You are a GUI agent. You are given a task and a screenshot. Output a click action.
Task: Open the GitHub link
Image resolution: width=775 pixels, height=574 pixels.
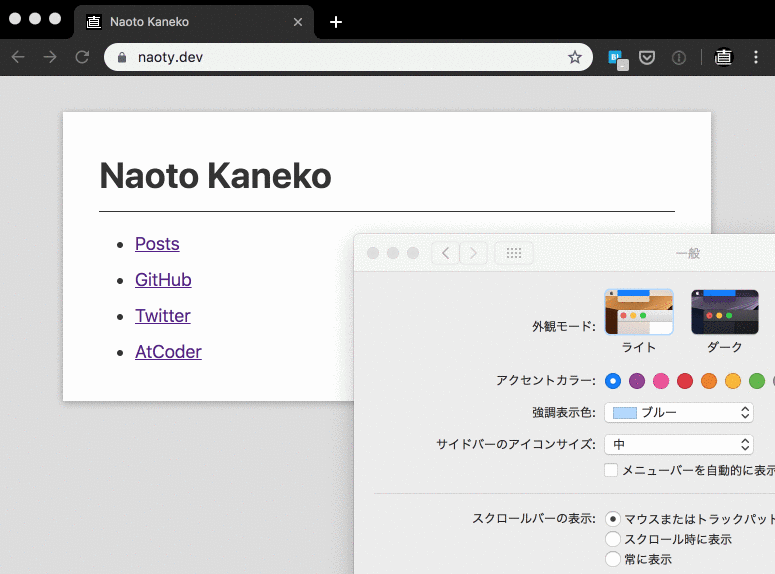[x=163, y=280]
